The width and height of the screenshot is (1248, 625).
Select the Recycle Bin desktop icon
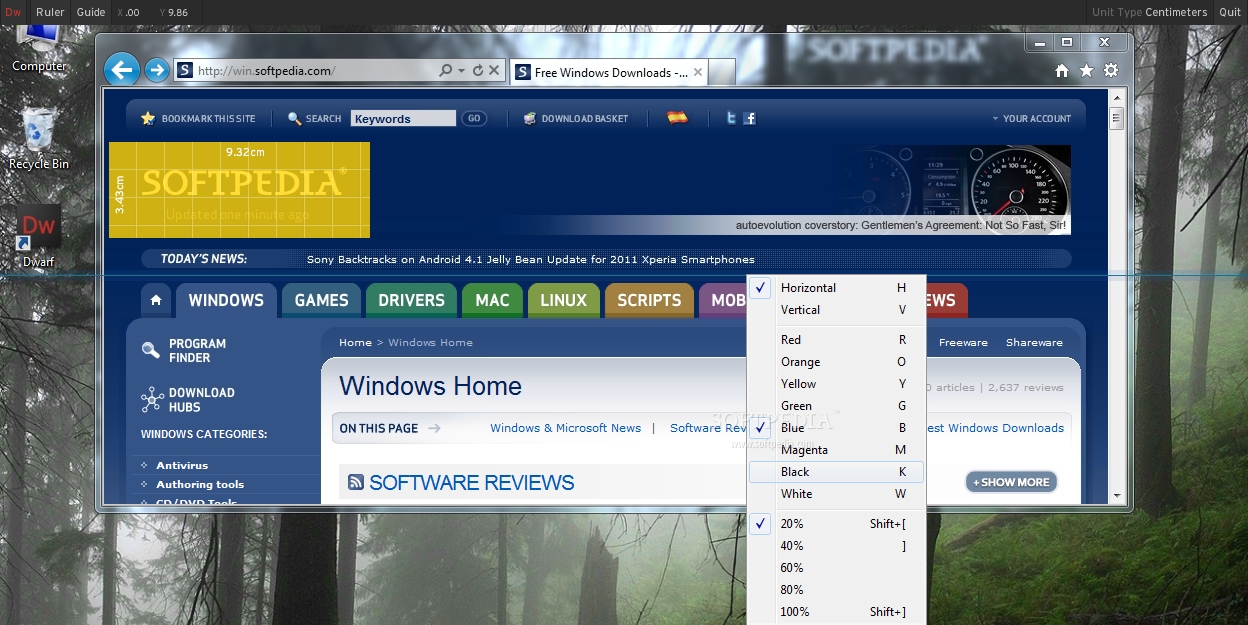point(39,139)
